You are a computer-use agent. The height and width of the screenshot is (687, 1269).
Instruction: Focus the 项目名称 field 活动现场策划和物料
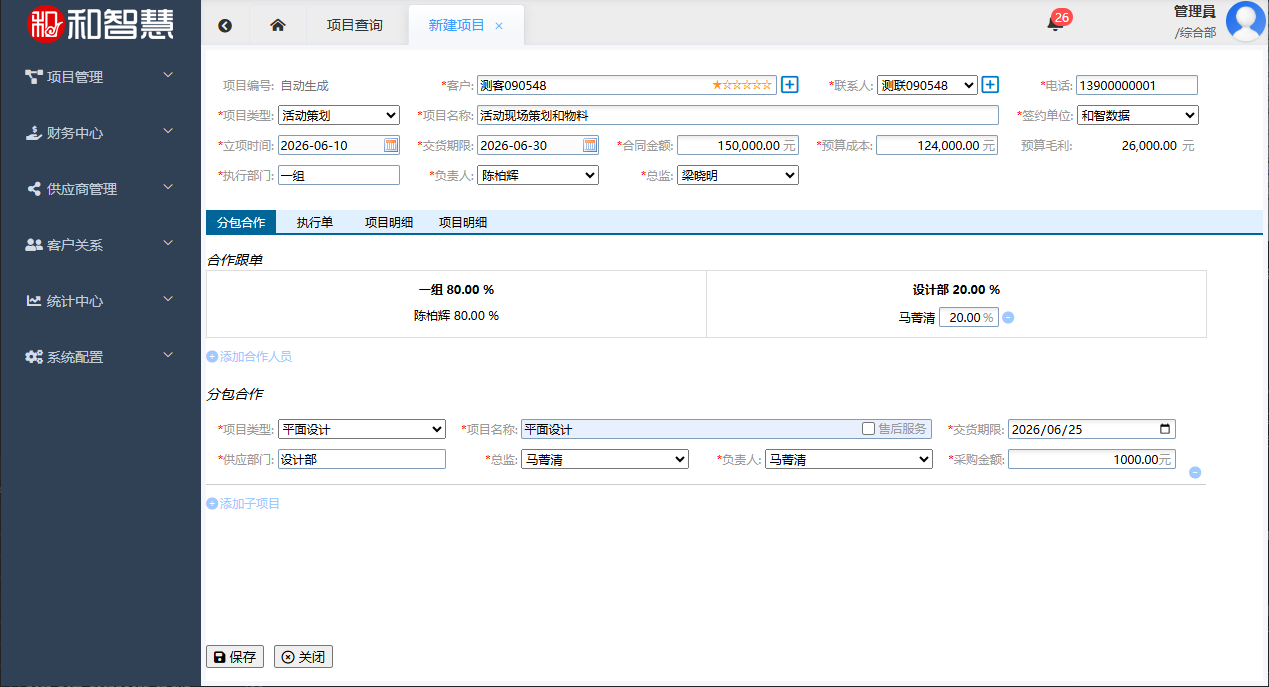coord(738,115)
